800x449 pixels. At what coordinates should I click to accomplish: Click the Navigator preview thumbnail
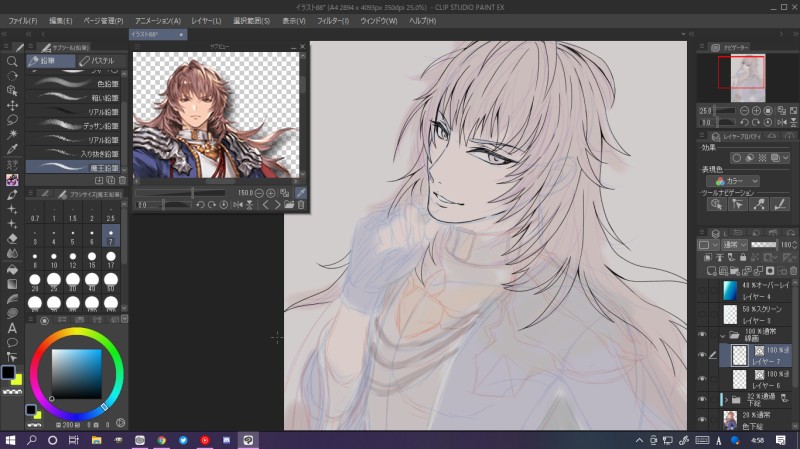pyautogui.click(x=748, y=79)
